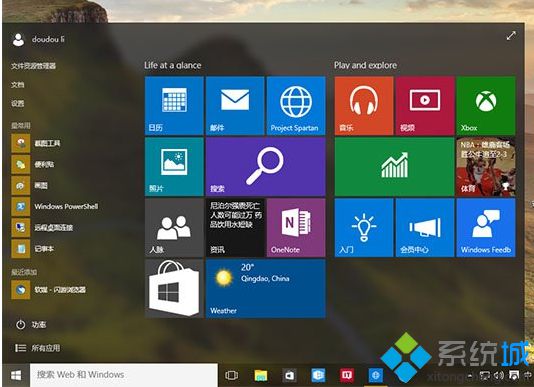Image resolution: width=534 pixels, height=387 pixels.
Task: Open the Weather tile for Qingdao
Action: 266,289
